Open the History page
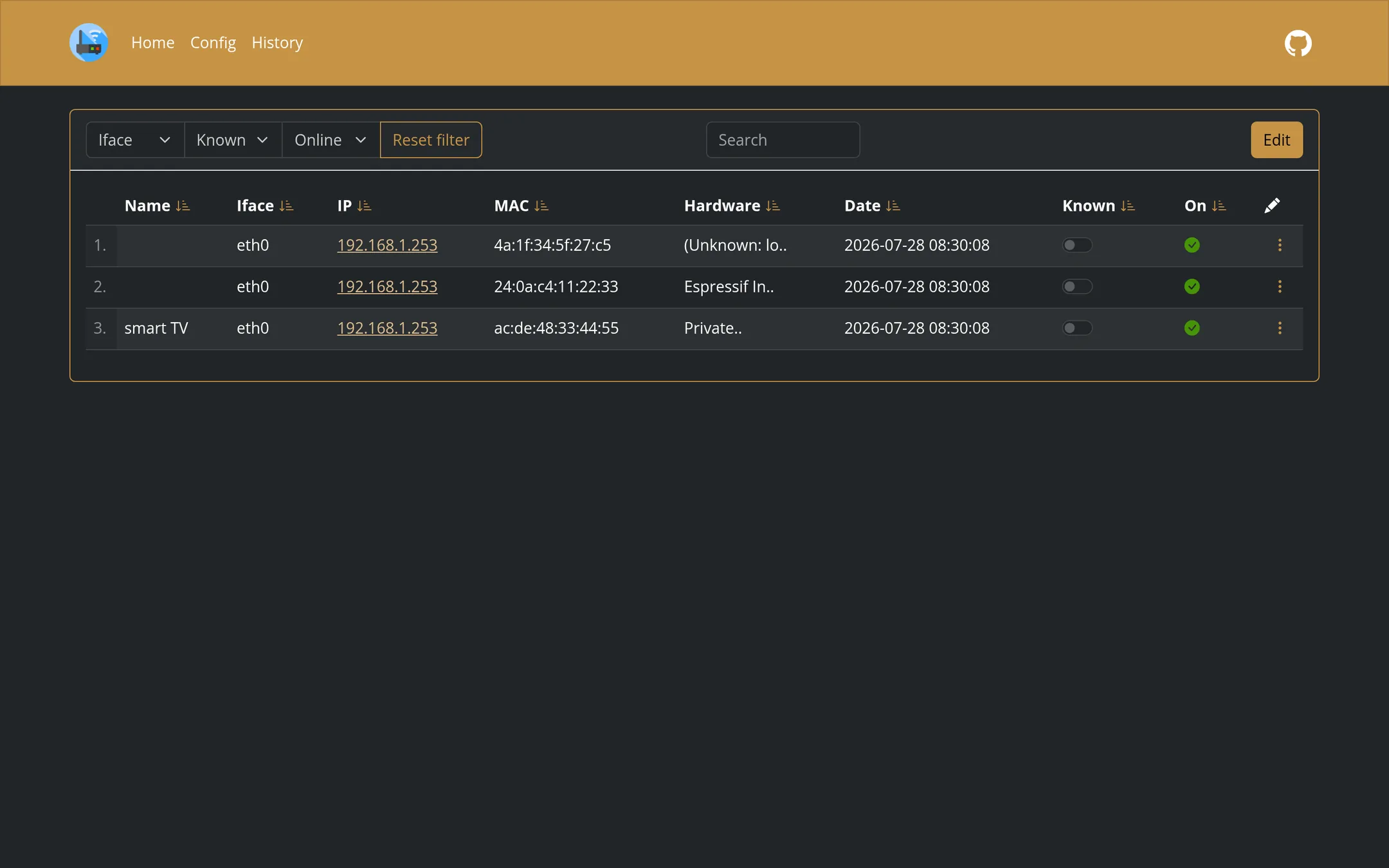This screenshot has width=1389, height=868. (277, 42)
